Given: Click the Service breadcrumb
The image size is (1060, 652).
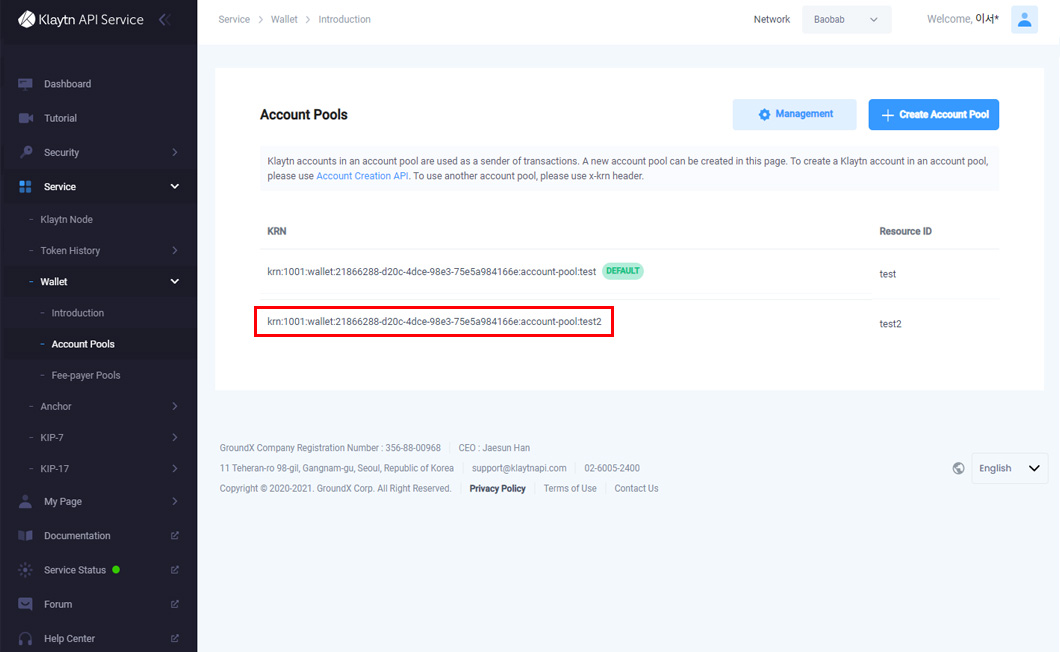Looking at the screenshot, I should [234, 20].
